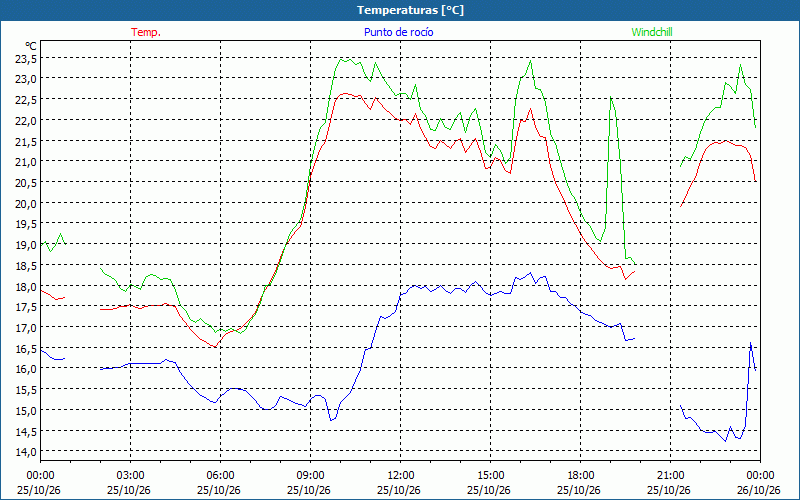This screenshot has width=800, height=500.
Task: Click the 17,5 y-axis value
Action: [x=26, y=307]
